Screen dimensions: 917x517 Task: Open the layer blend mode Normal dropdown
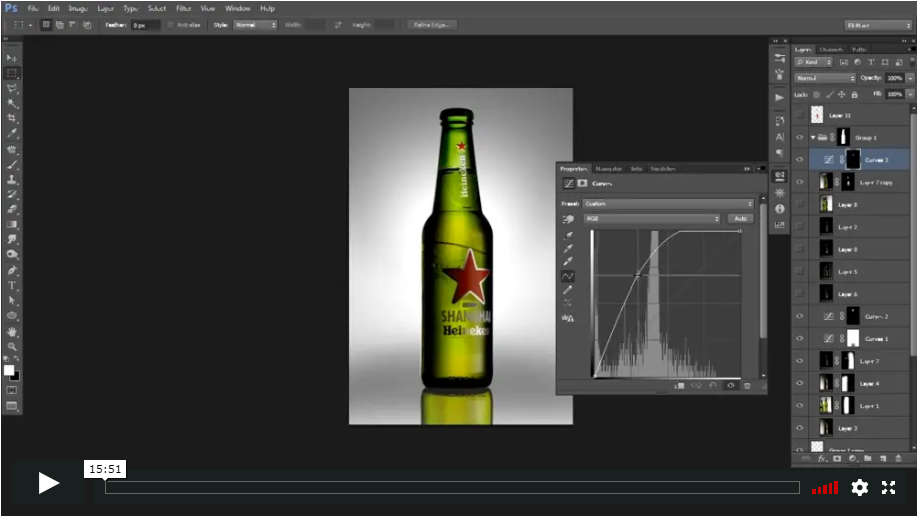(x=825, y=78)
